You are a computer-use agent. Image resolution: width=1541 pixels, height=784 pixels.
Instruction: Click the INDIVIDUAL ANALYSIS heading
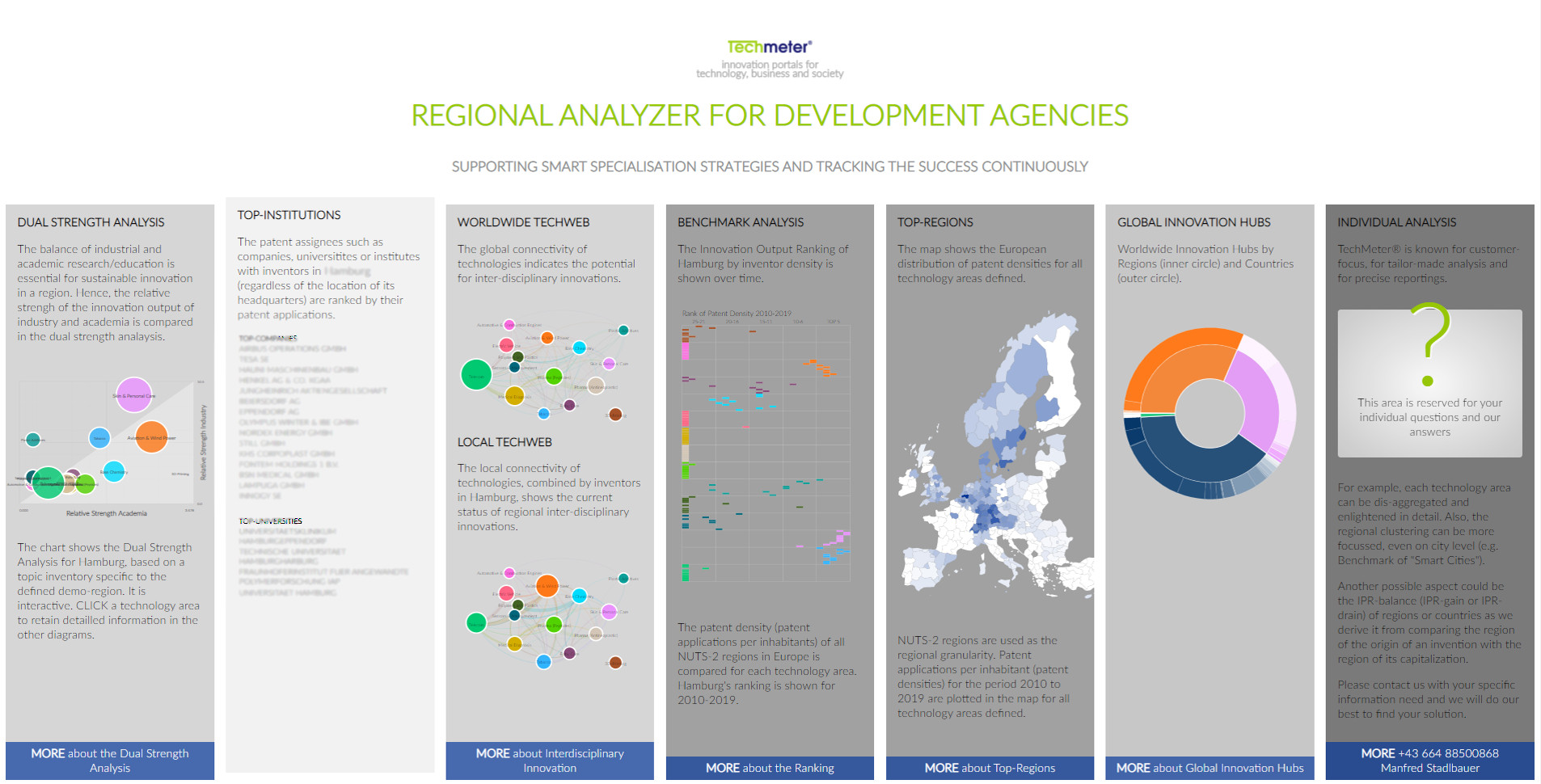(1396, 222)
